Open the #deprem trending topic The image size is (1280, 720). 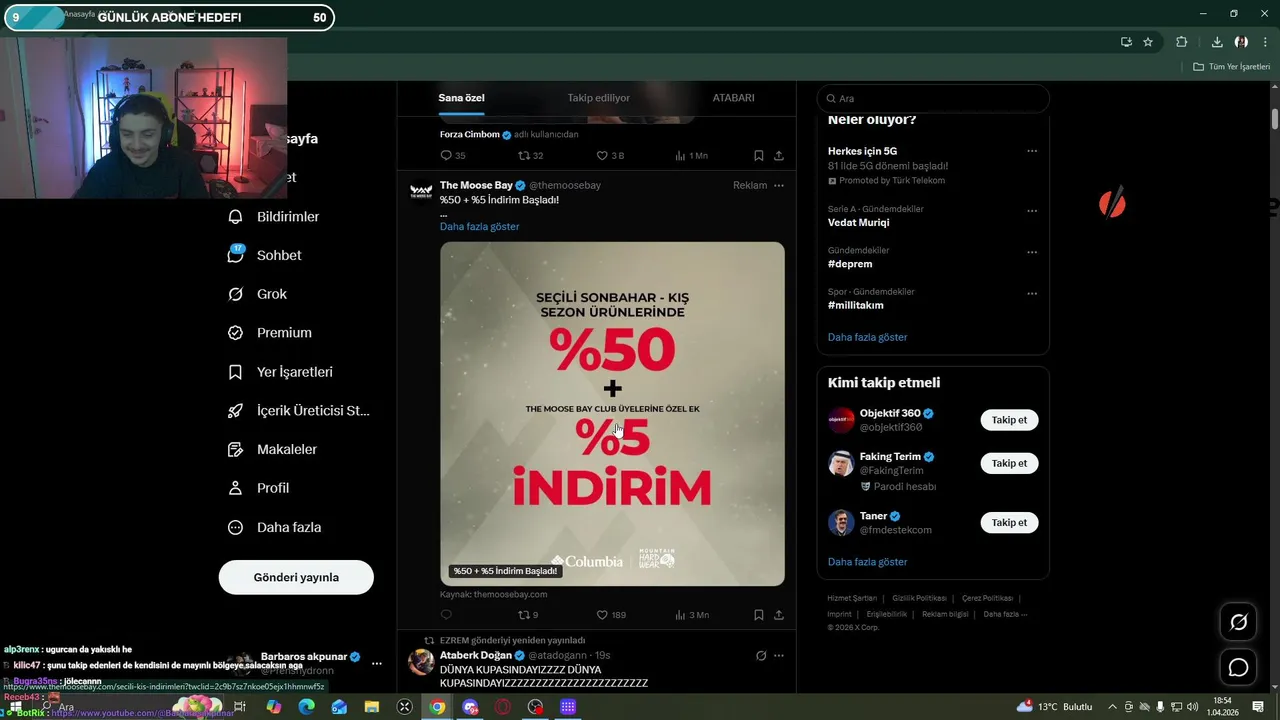point(850,264)
